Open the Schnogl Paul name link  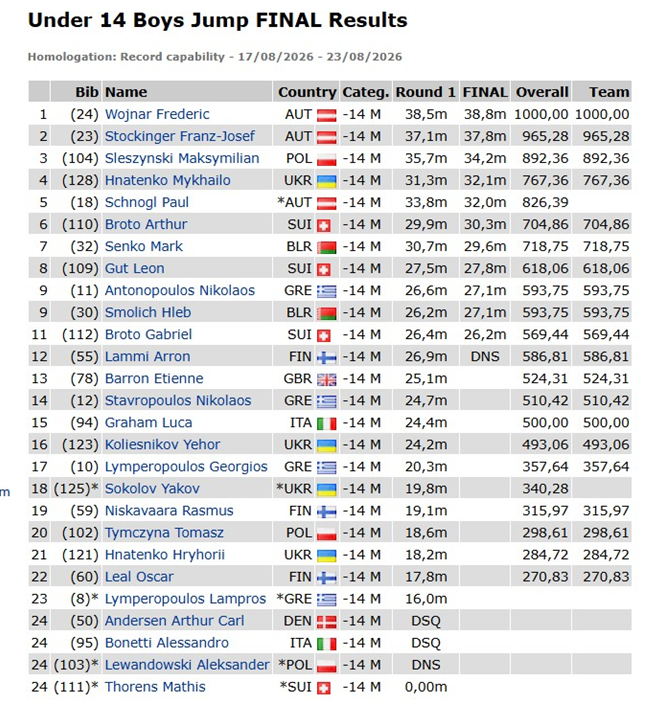coord(146,202)
